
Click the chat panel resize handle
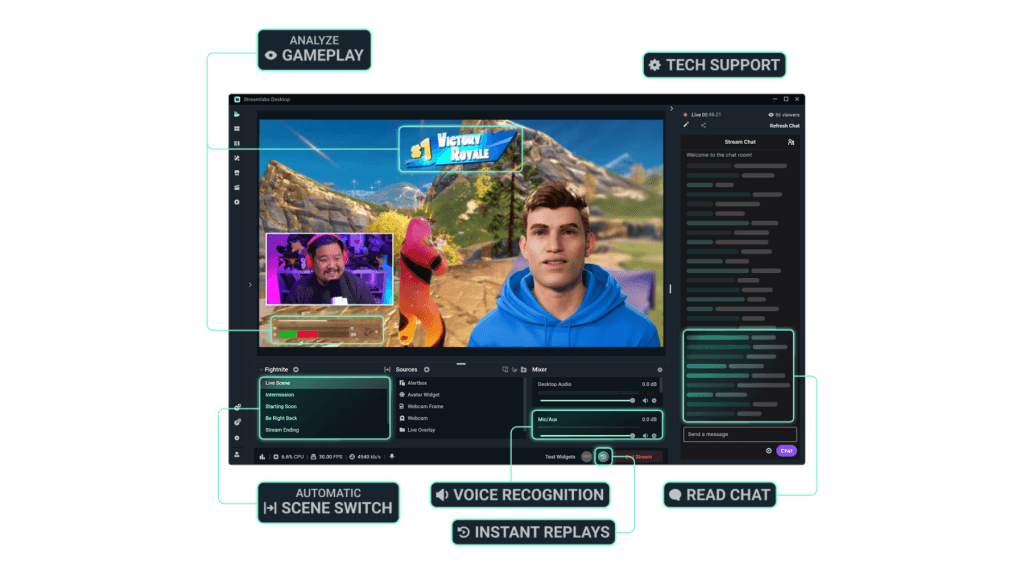(670, 289)
